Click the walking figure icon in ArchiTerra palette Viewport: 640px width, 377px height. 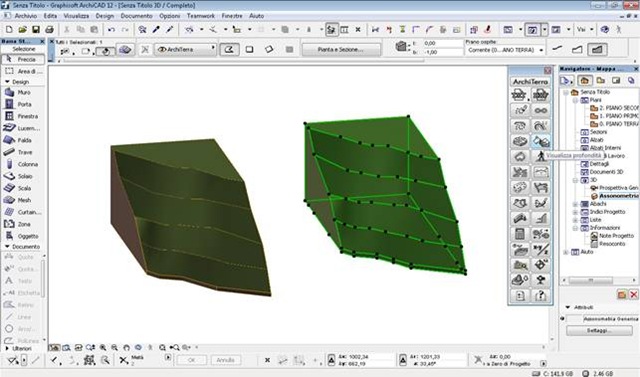click(541, 156)
